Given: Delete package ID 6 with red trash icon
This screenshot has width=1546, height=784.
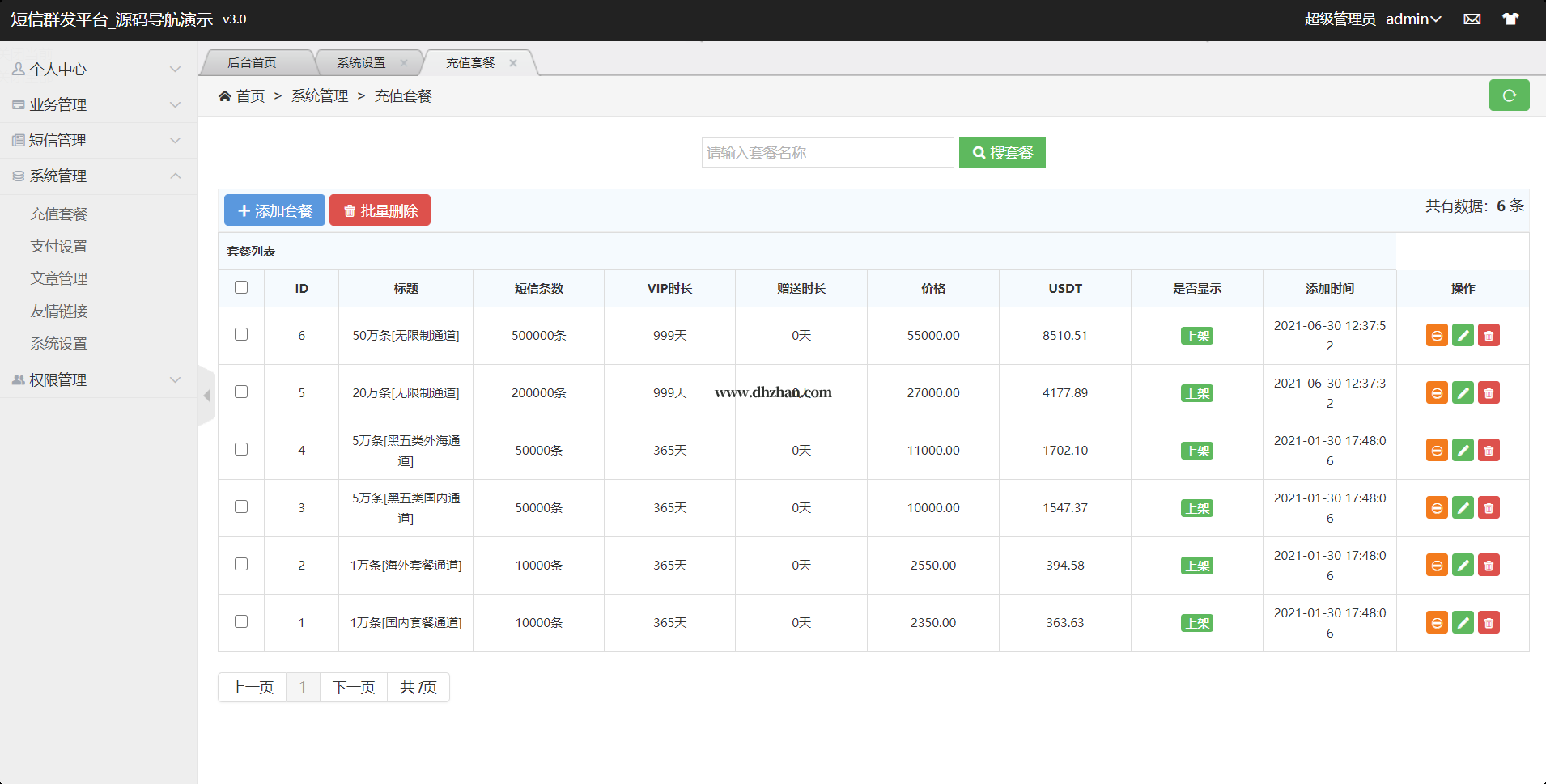Looking at the screenshot, I should point(1489,336).
